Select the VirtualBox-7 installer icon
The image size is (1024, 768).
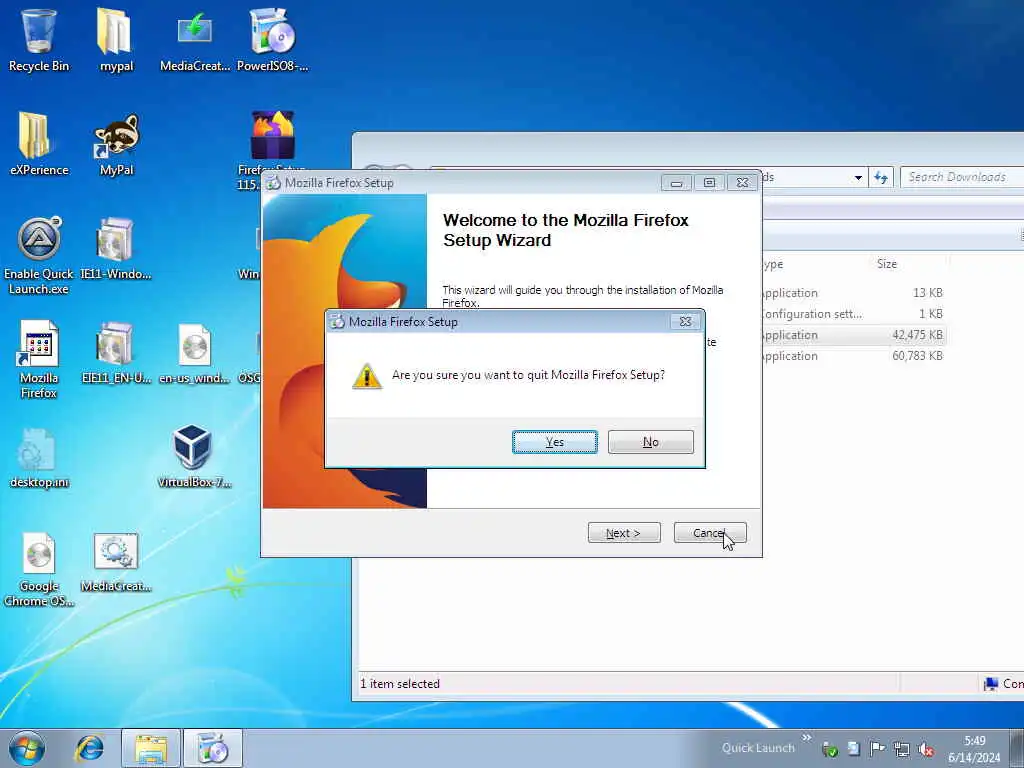click(194, 457)
